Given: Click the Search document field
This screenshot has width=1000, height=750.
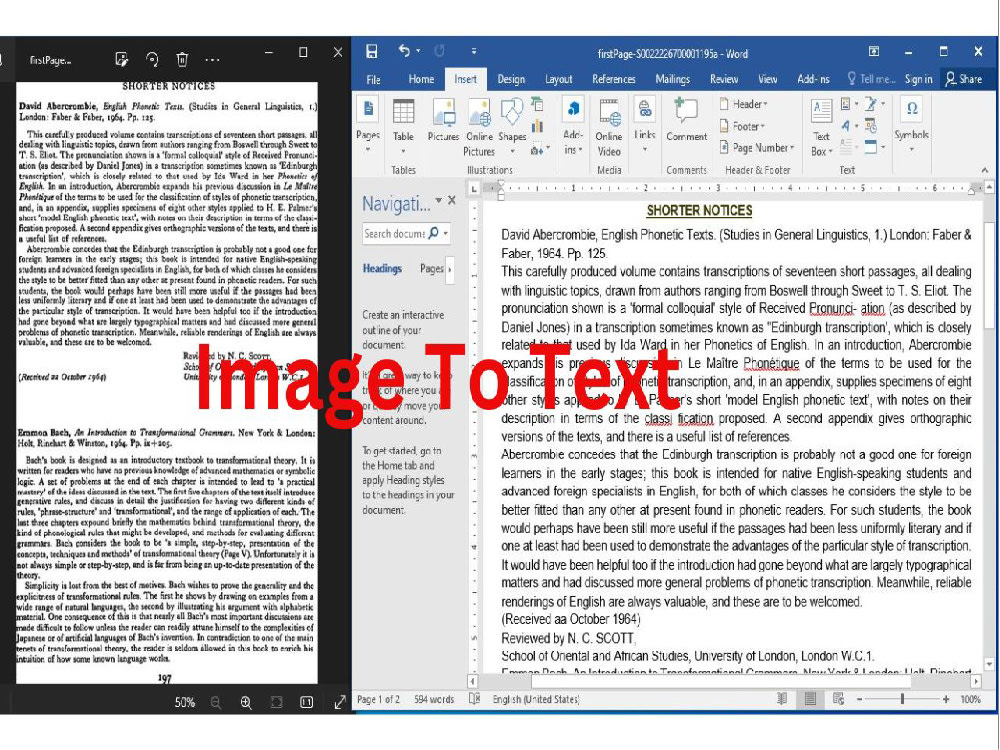Looking at the screenshot, I should click(x=406, y=233).
